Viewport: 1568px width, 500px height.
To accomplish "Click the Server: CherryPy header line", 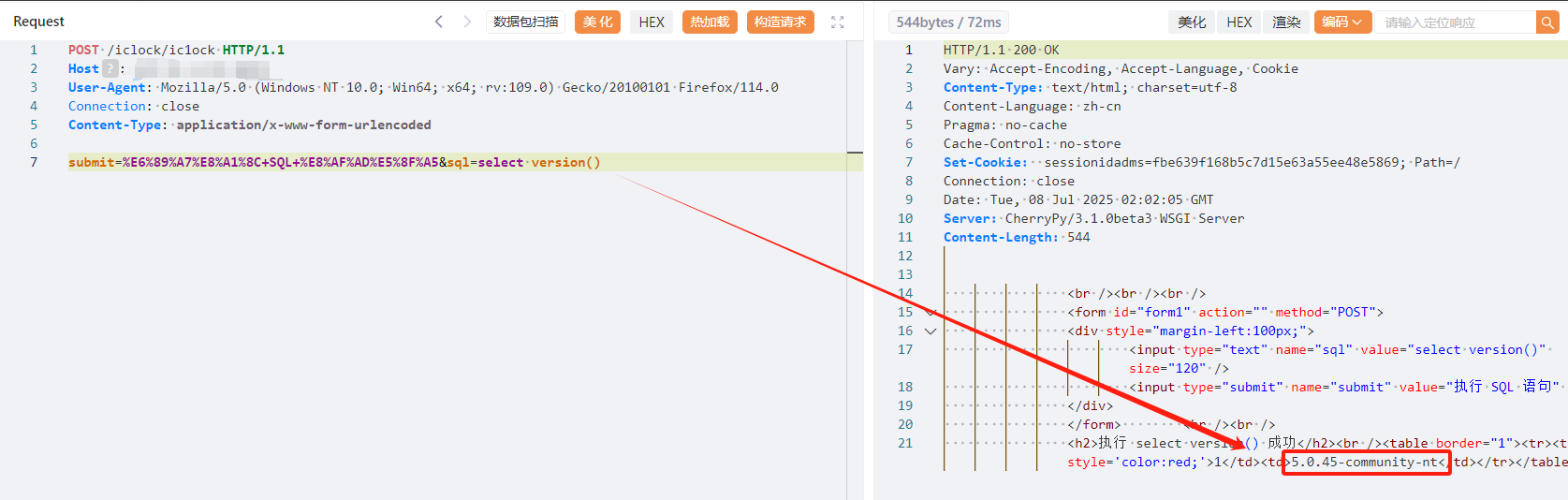I will 1094,218.
